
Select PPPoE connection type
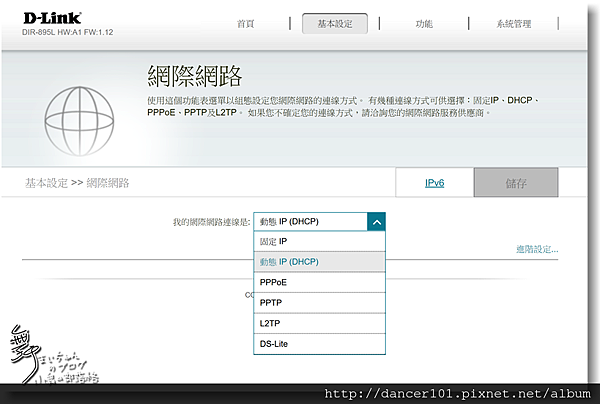point(320,282)
